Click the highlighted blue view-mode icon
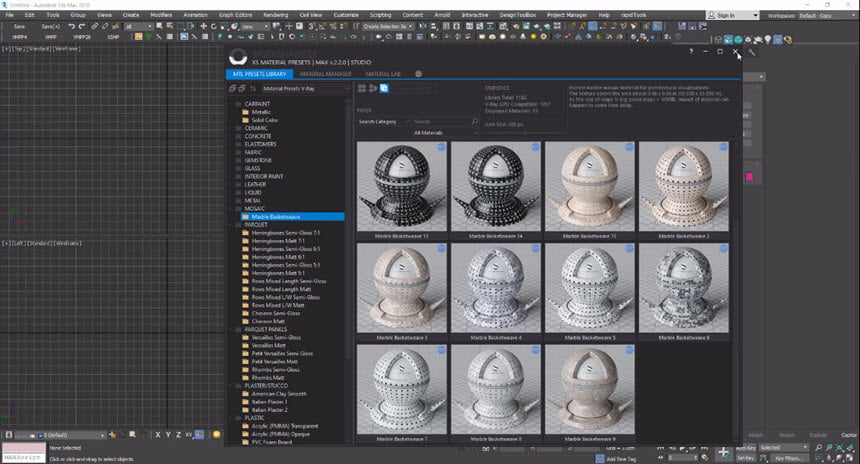The image size is (860, 464). click(384, 88)
